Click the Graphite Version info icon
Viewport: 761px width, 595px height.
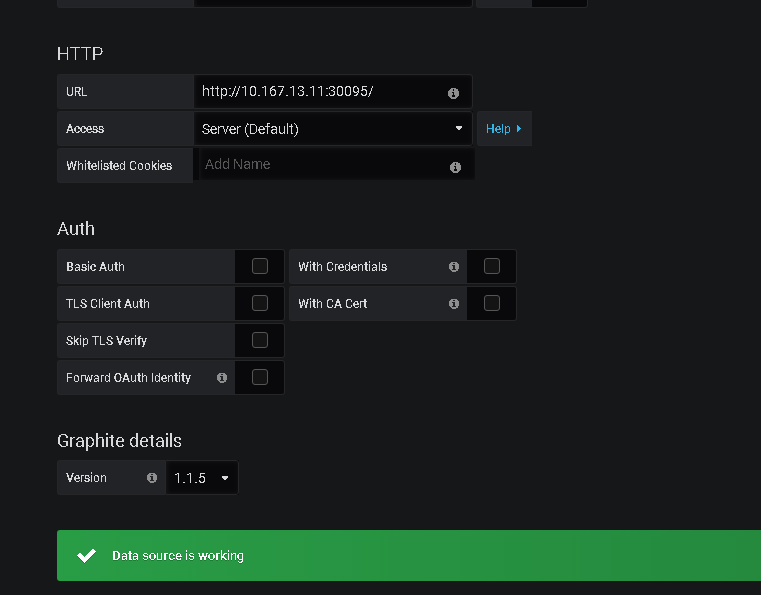(x=152, y=478)
